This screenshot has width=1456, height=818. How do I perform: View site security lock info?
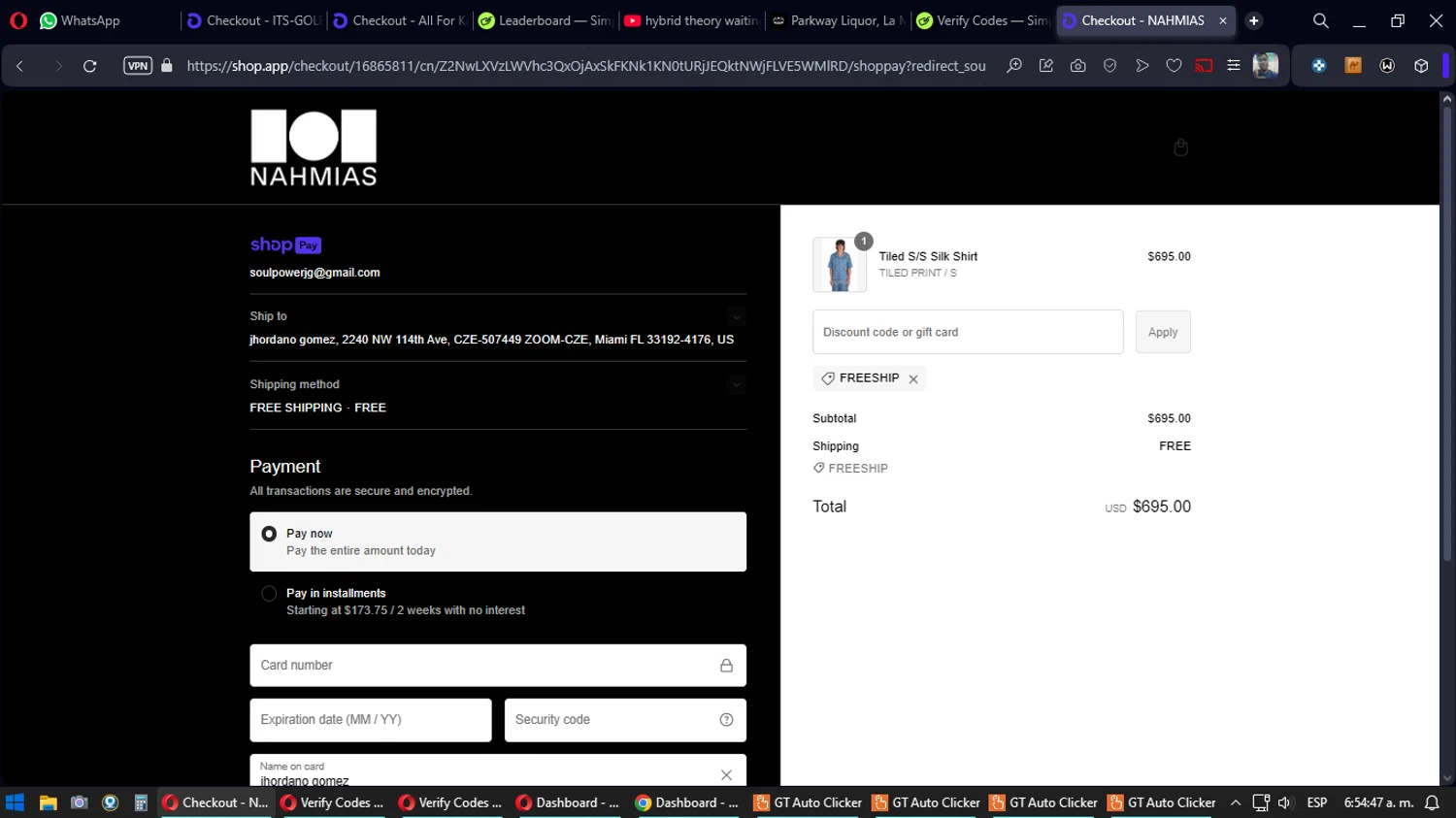pos(167,66)
